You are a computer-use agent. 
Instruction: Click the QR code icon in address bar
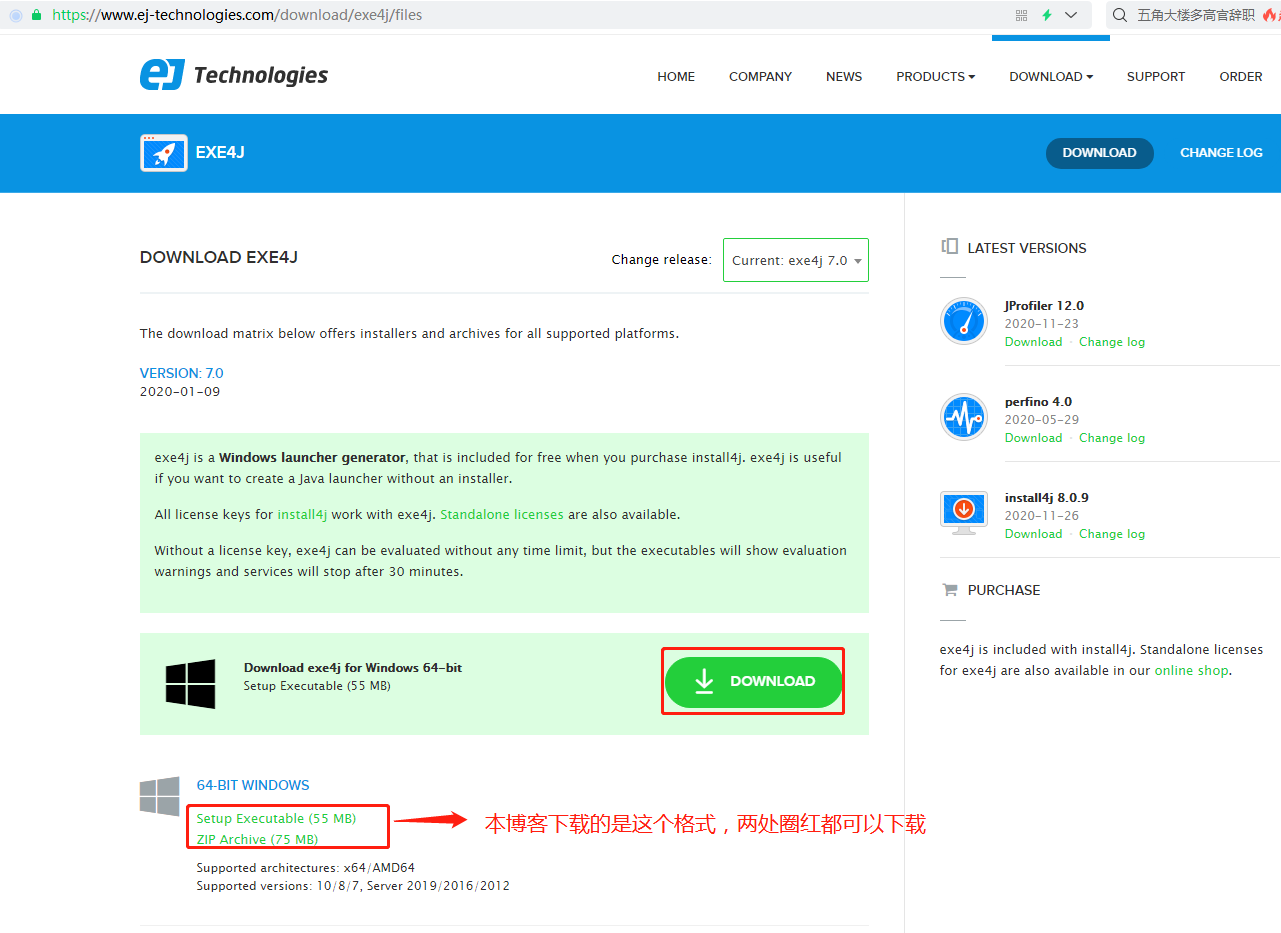point(1021,15)
